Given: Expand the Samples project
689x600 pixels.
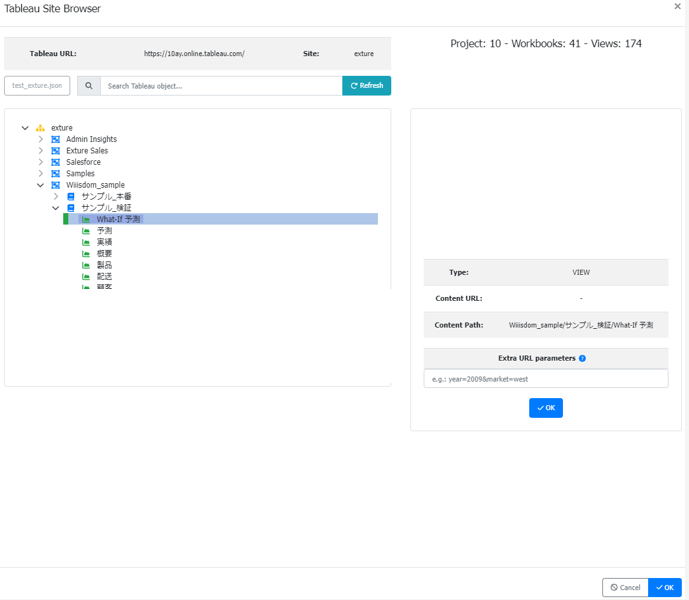Looking at the screenshot, I should [40, 174].
